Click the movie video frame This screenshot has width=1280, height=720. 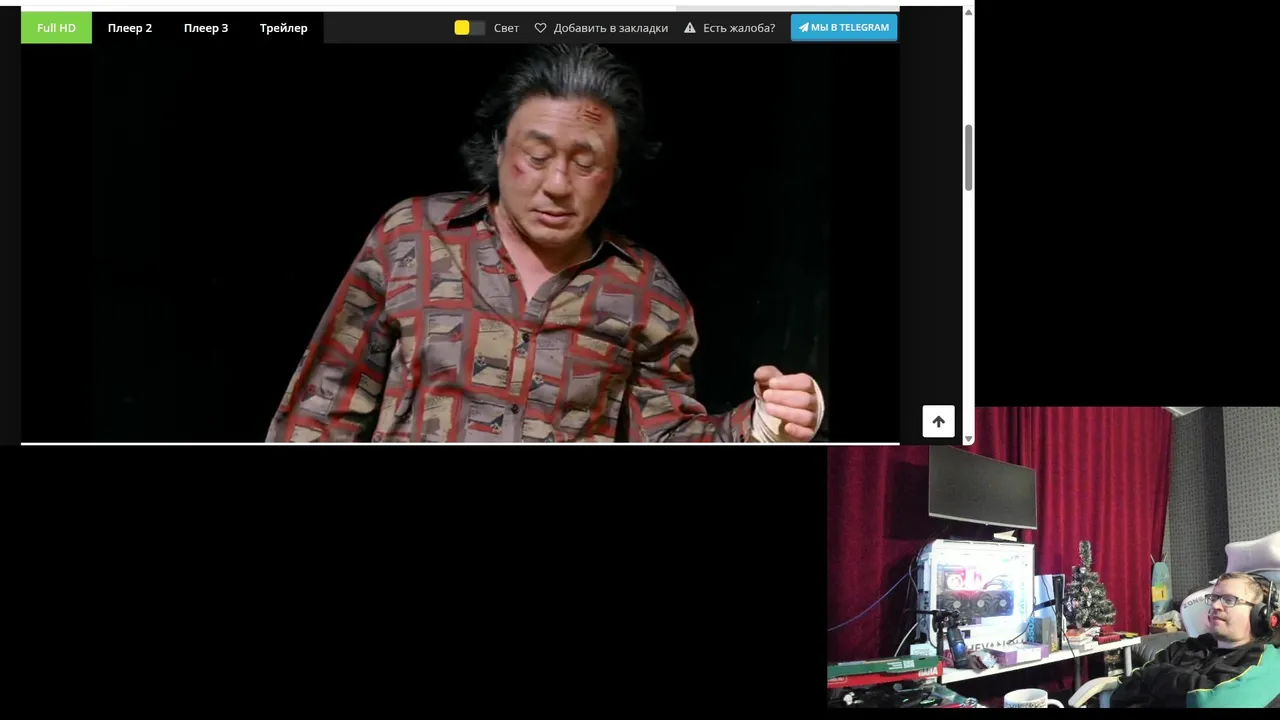pyautogui.click(x=460, y=243)
